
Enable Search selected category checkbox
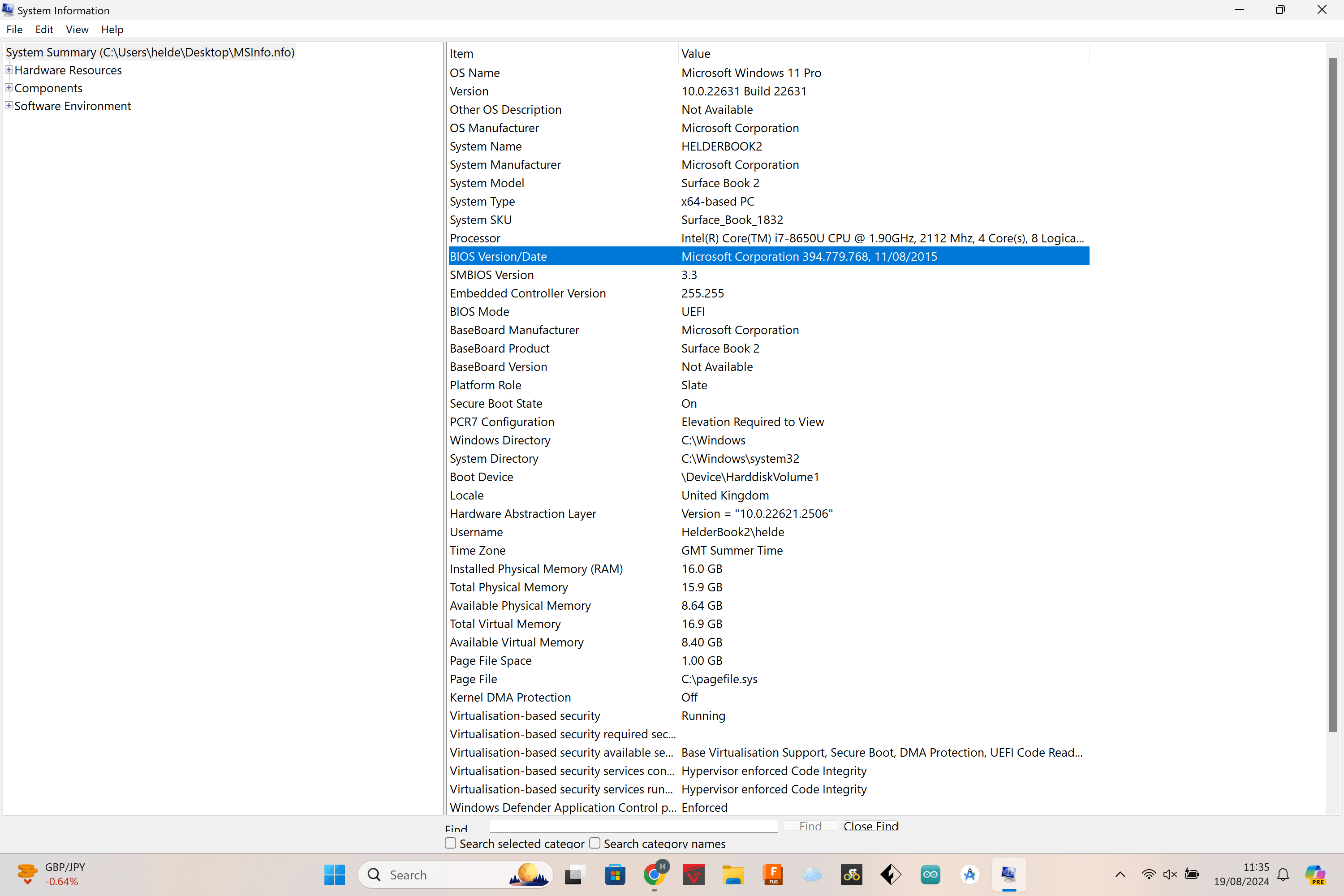click(x=451, y=844)
